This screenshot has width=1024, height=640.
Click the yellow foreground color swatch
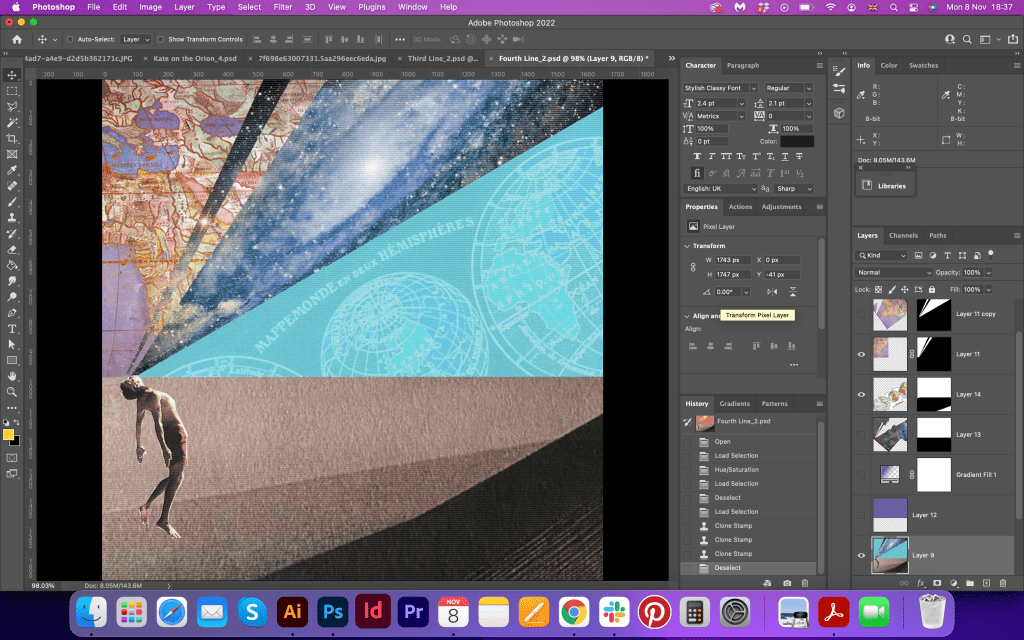8,434
